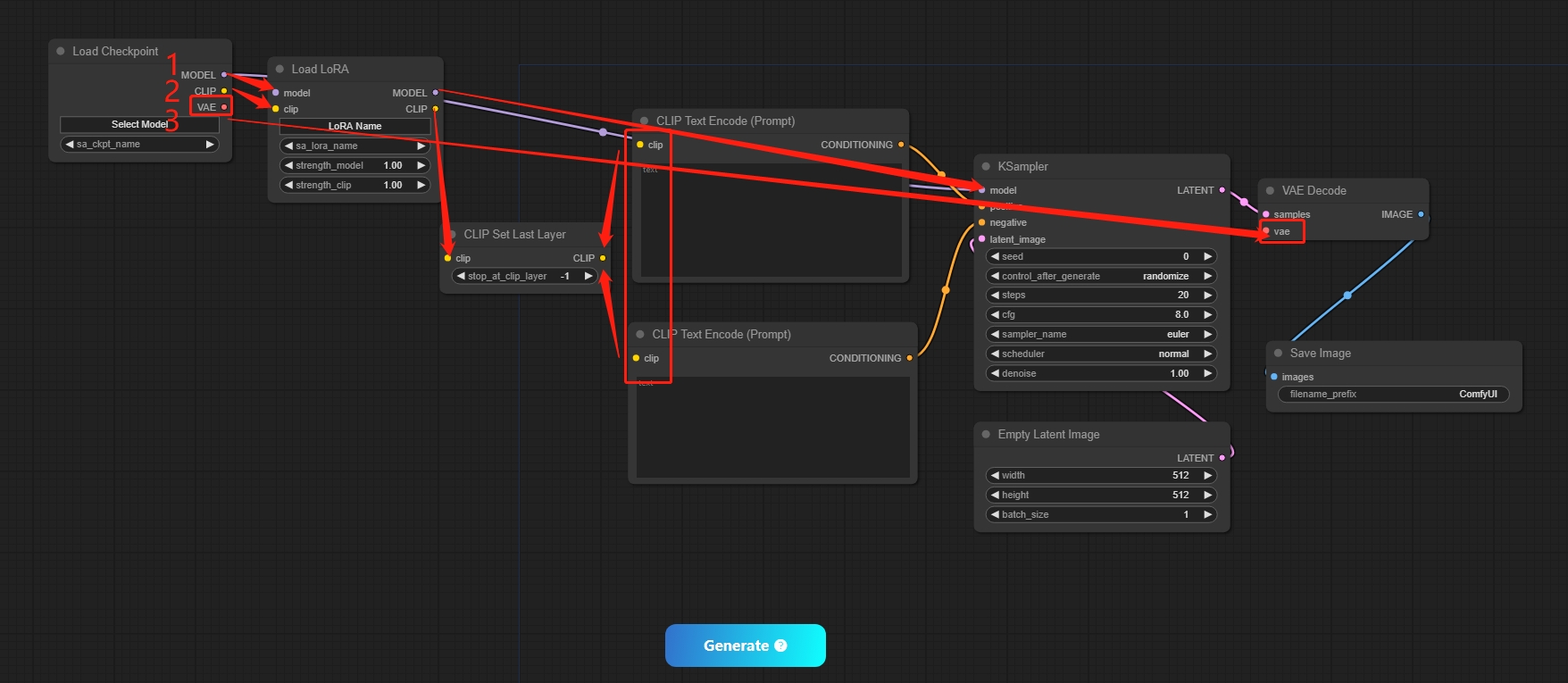Open the sampler_name euler selector
This screenshot has width=1568, height=683.
[x=1102, y=334]
